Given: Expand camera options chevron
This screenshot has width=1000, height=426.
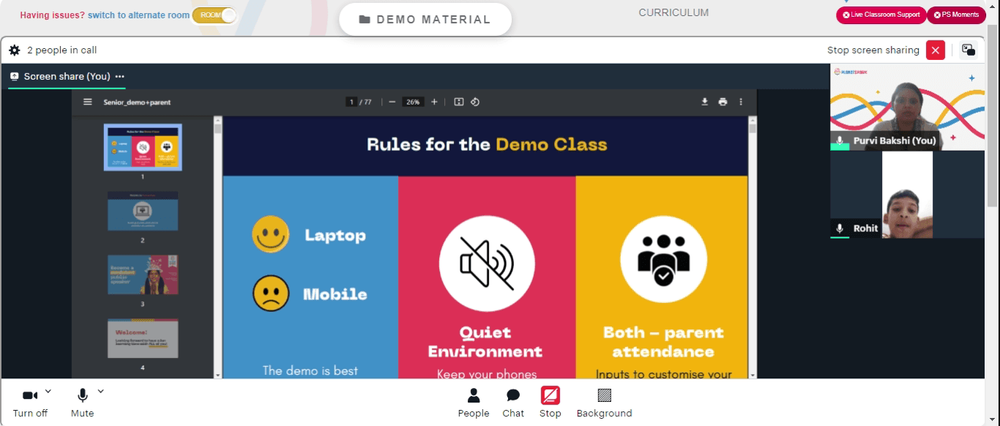Looking at the screenshot, I should click(48, 391).
